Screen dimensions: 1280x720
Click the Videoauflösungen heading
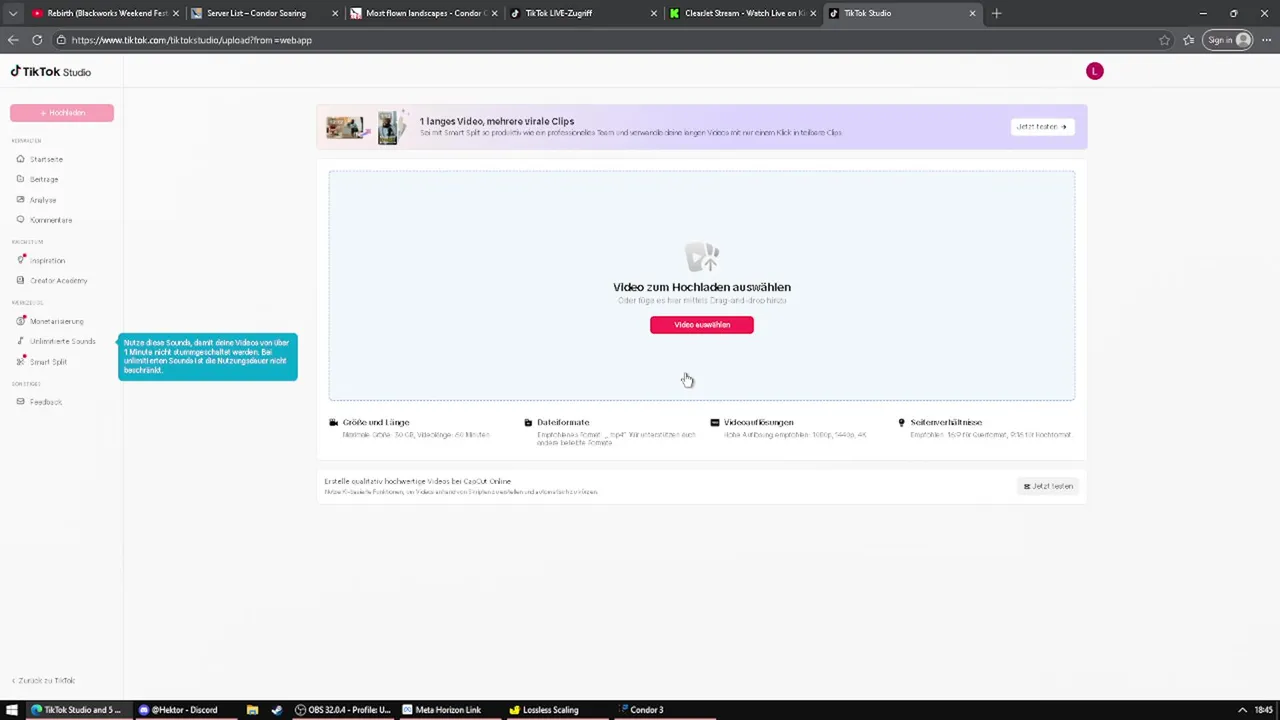(759, 422)
